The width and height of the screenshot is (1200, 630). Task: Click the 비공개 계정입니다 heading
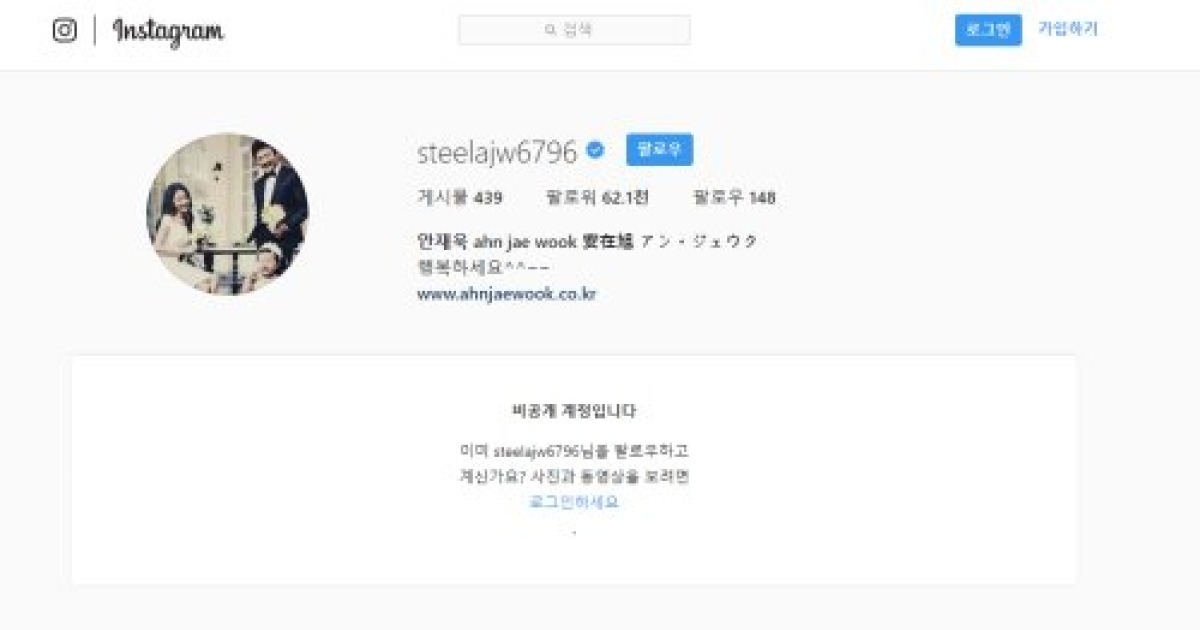[x=574, y=411]
